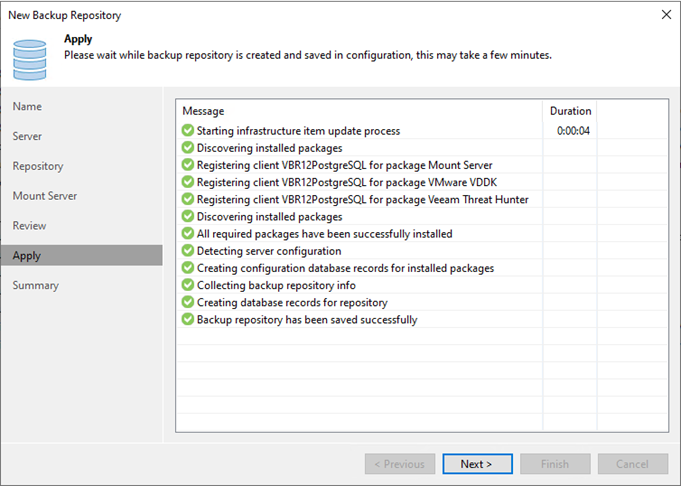Go to the Server wizard step
681x486 pixels.
click(27, 136)
